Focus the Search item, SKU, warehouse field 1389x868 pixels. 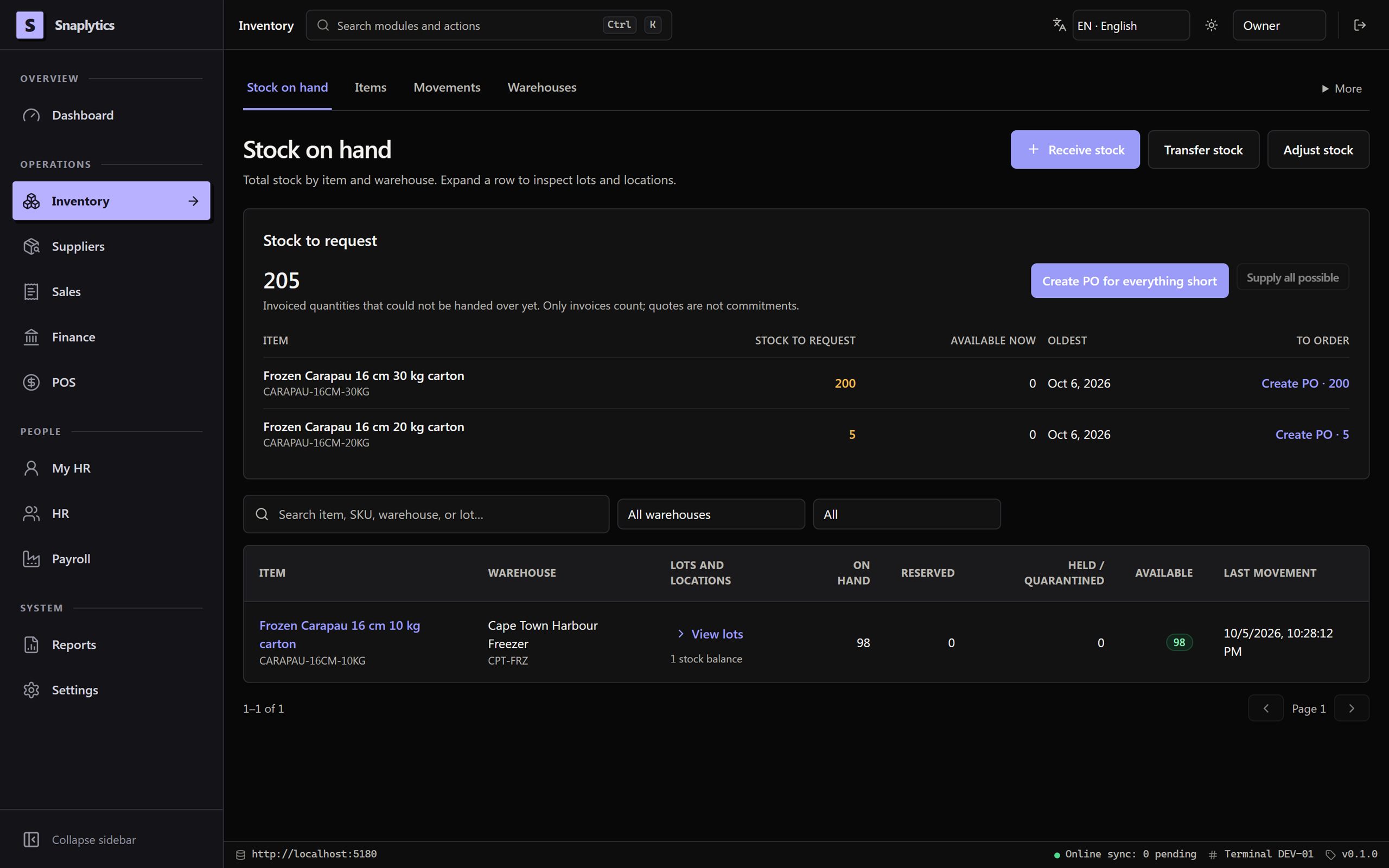pyautogui.click(x=426, y=514)
